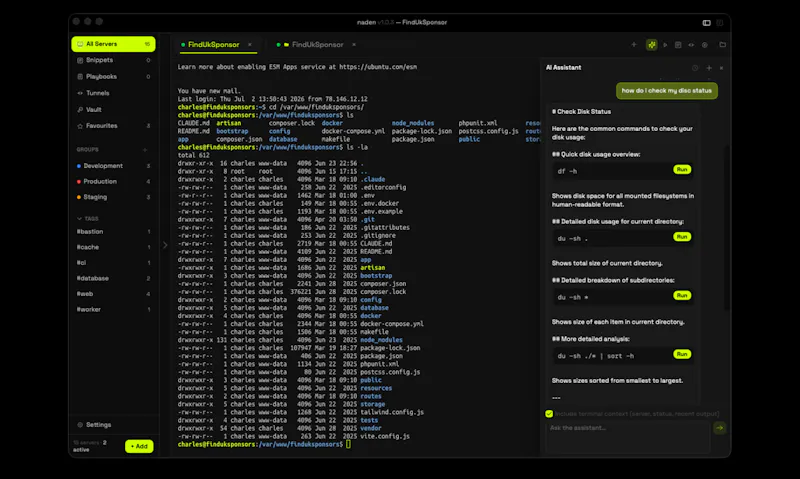This screenshot has width=800, height=479.
Task: Focus the Ask the assistant input field
Action: 628,437
